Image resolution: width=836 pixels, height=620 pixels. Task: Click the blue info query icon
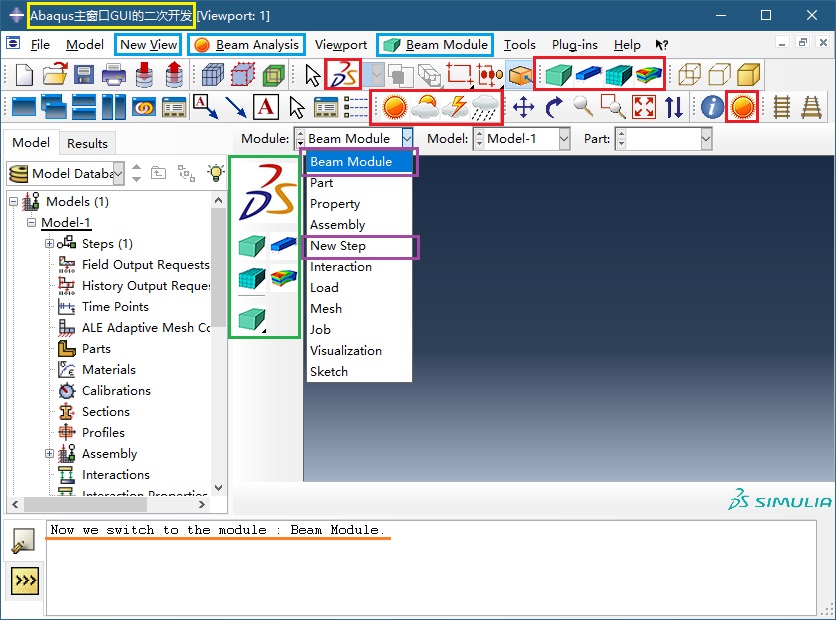(x=712, y=107)
